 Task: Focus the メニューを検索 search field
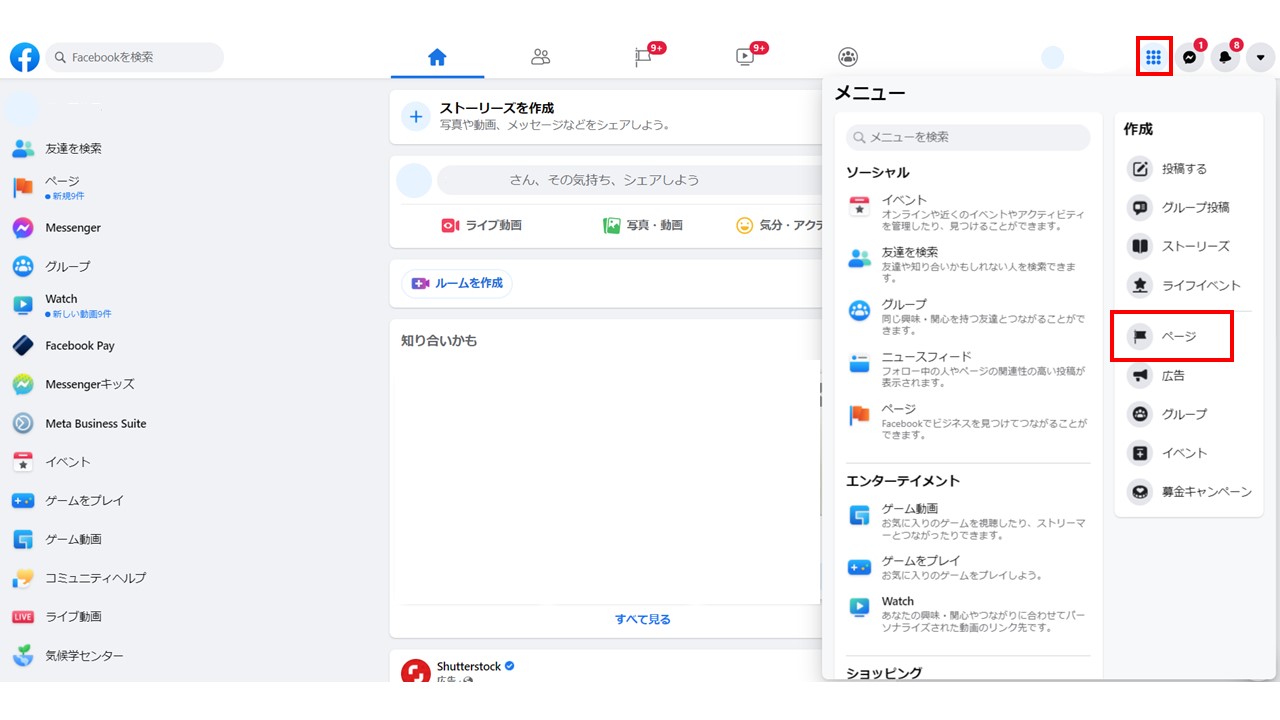(x=968, y=137)
